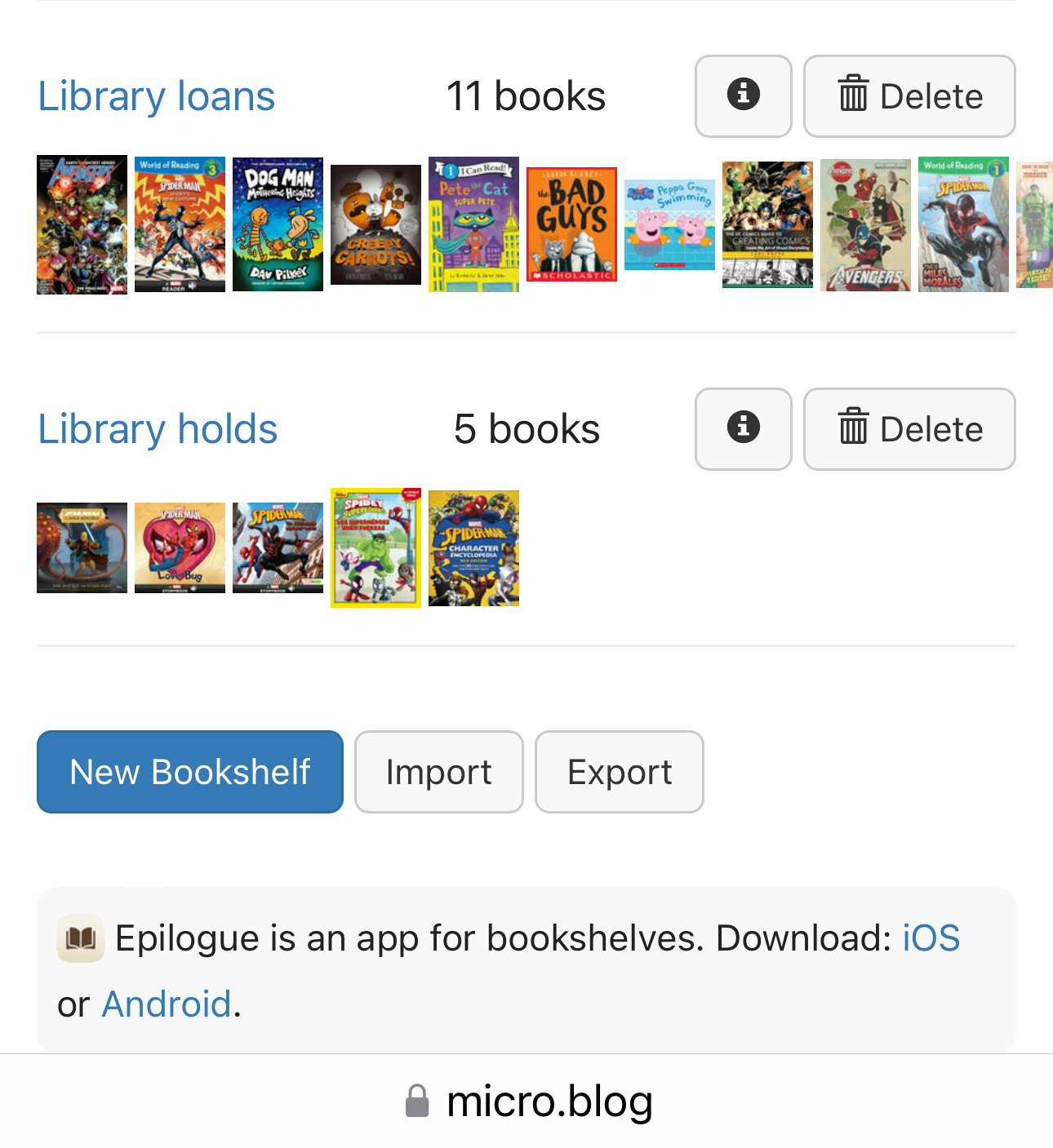The image size is (1053, 1148).
Task: Click info icon for Library loans
Action: (x=743, y=95)
